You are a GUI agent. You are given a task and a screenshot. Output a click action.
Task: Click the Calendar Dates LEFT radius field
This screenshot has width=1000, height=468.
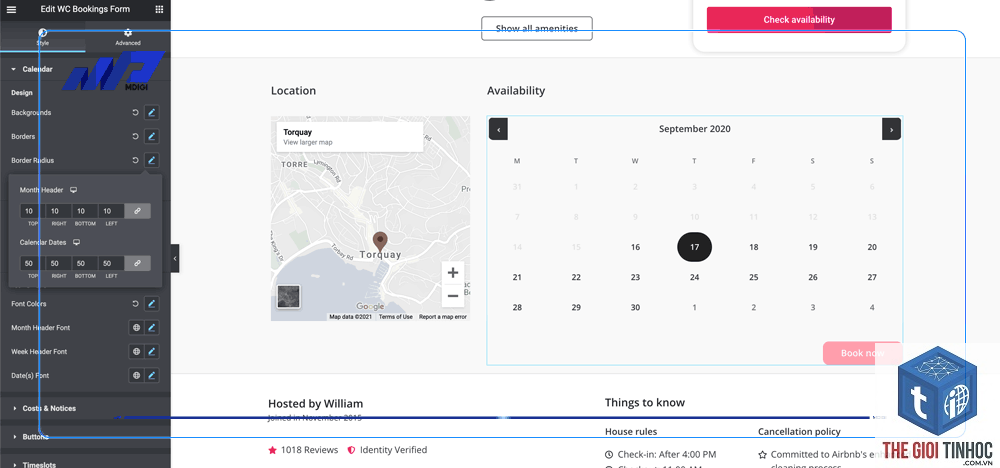point(111,263)
